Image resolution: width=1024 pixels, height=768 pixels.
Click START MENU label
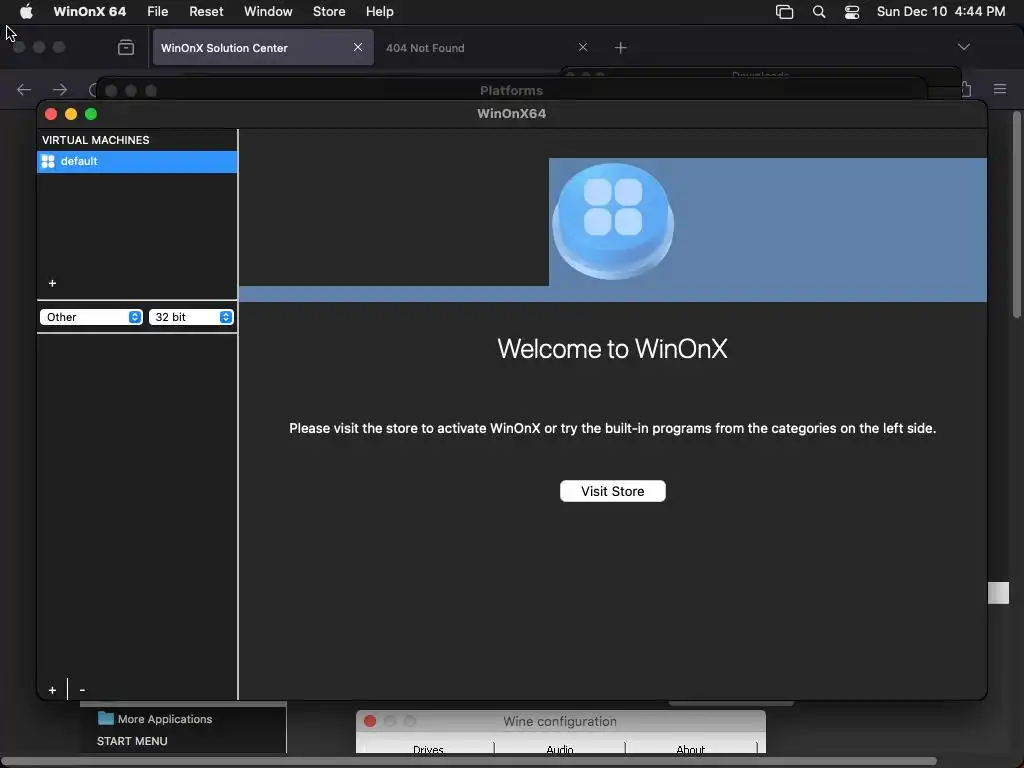coord(132,741)
